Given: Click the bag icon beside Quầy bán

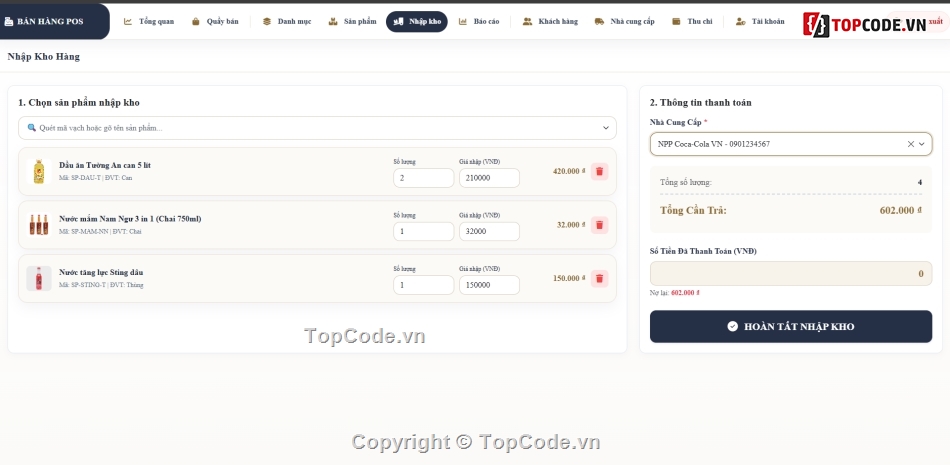Looking at the screenshot, I should coord(196,21).
